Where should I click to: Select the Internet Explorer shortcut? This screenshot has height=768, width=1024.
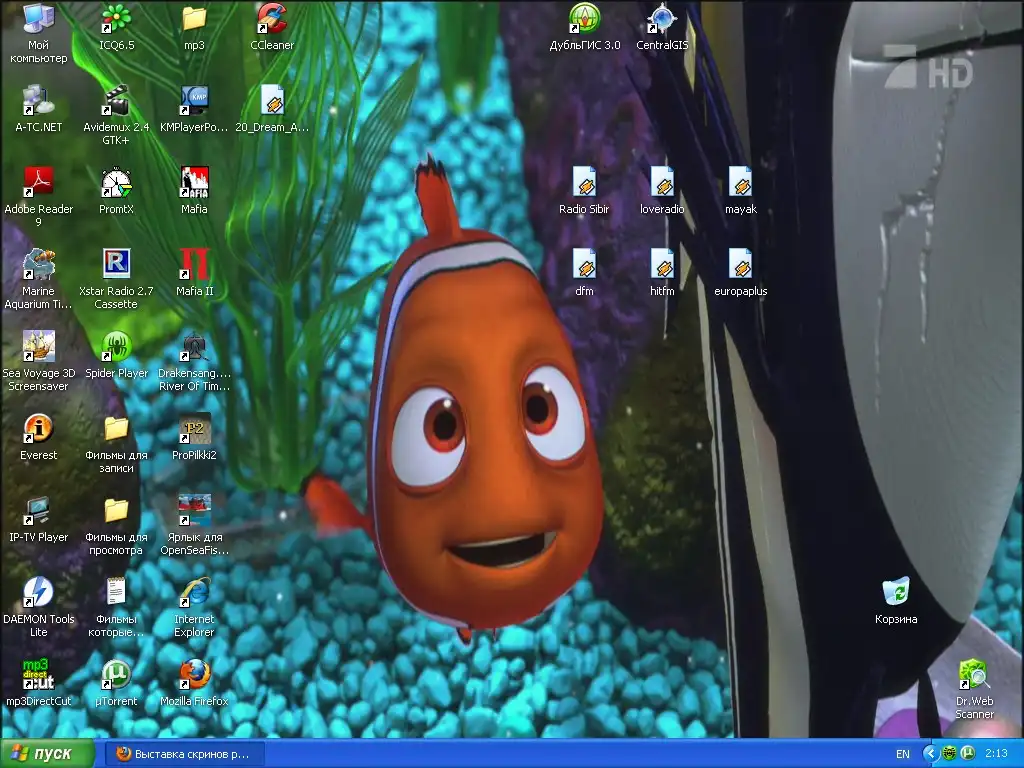coord(194,593)
